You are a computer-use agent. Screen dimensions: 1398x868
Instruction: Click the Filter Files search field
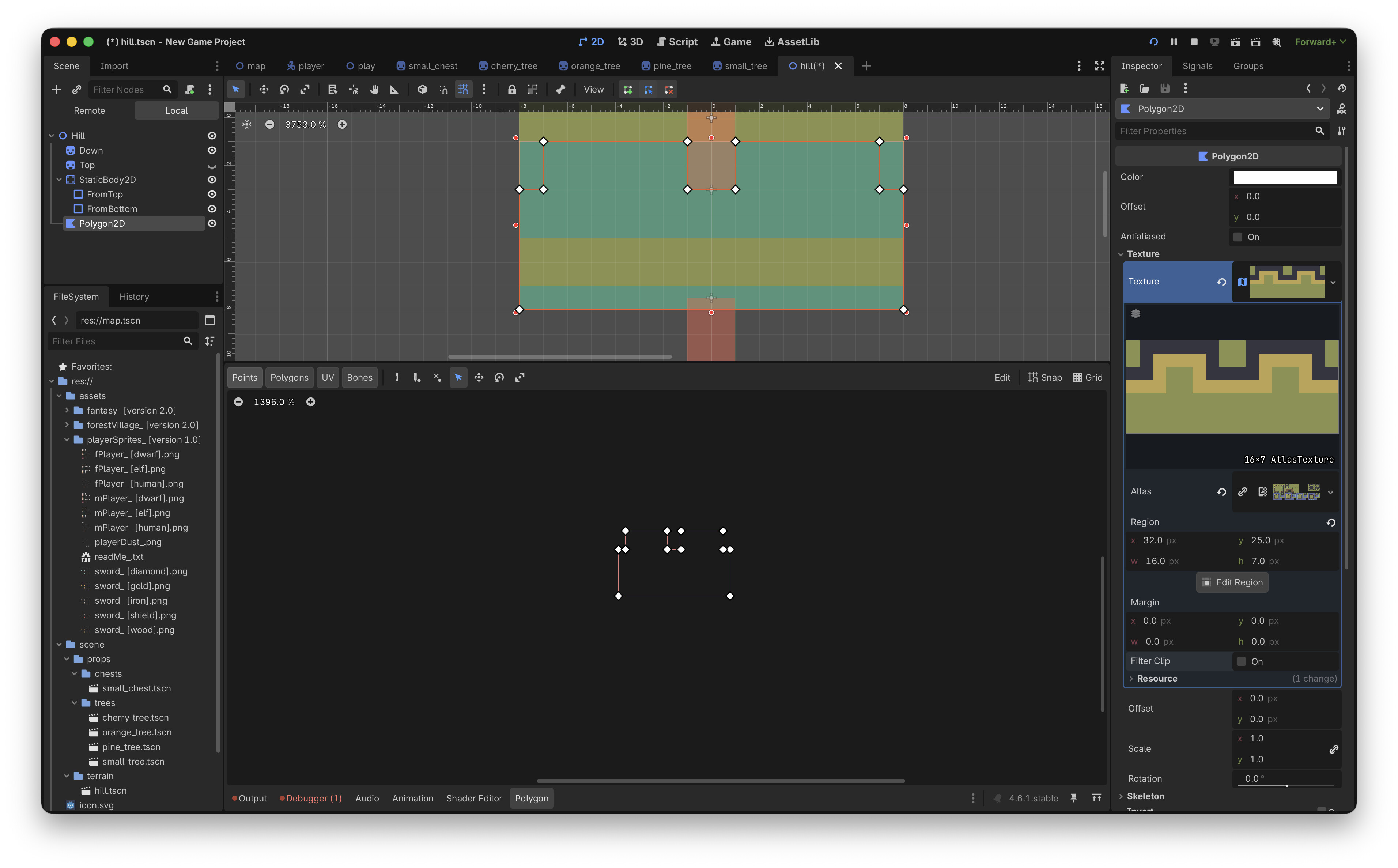(x=115, y=341)
